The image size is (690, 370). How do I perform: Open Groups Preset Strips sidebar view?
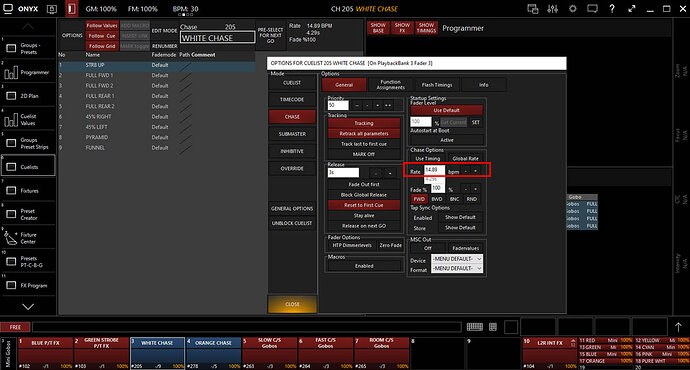point(28,143)
